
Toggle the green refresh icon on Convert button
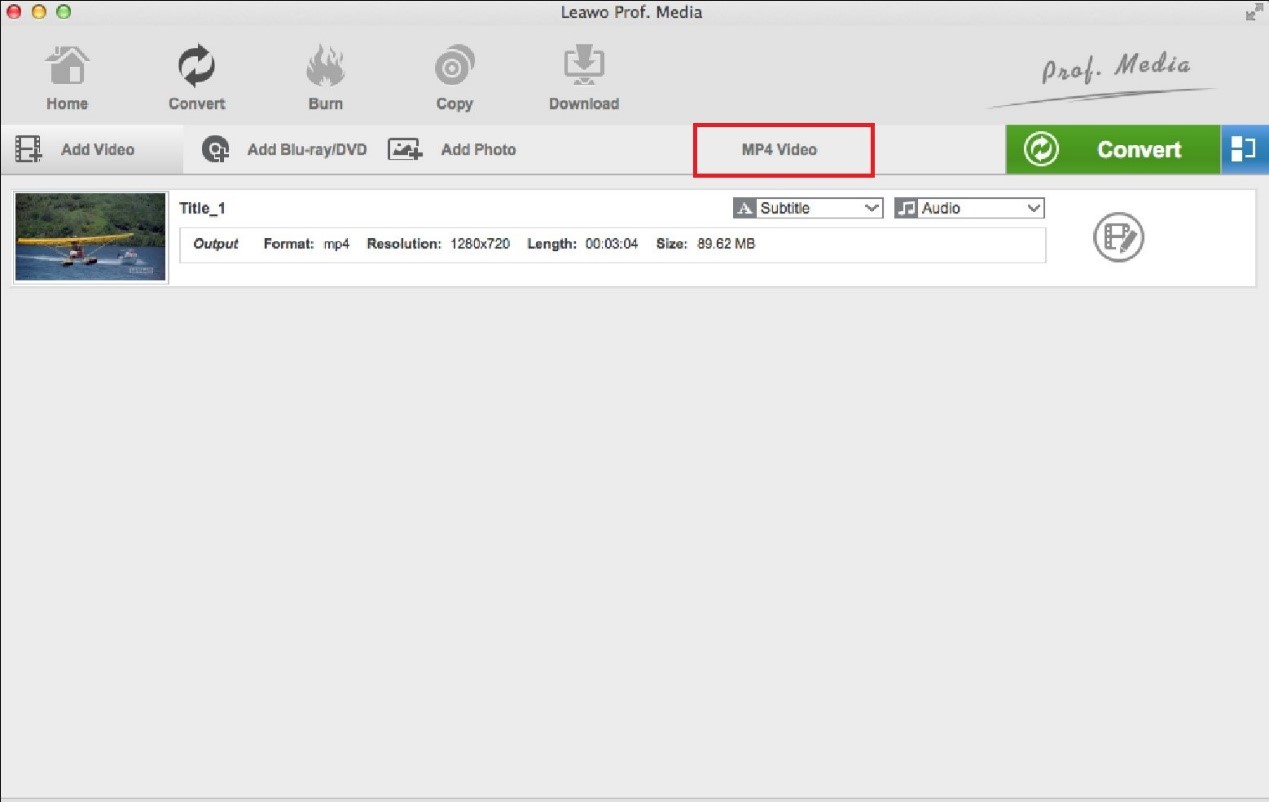coord(1040,148)
